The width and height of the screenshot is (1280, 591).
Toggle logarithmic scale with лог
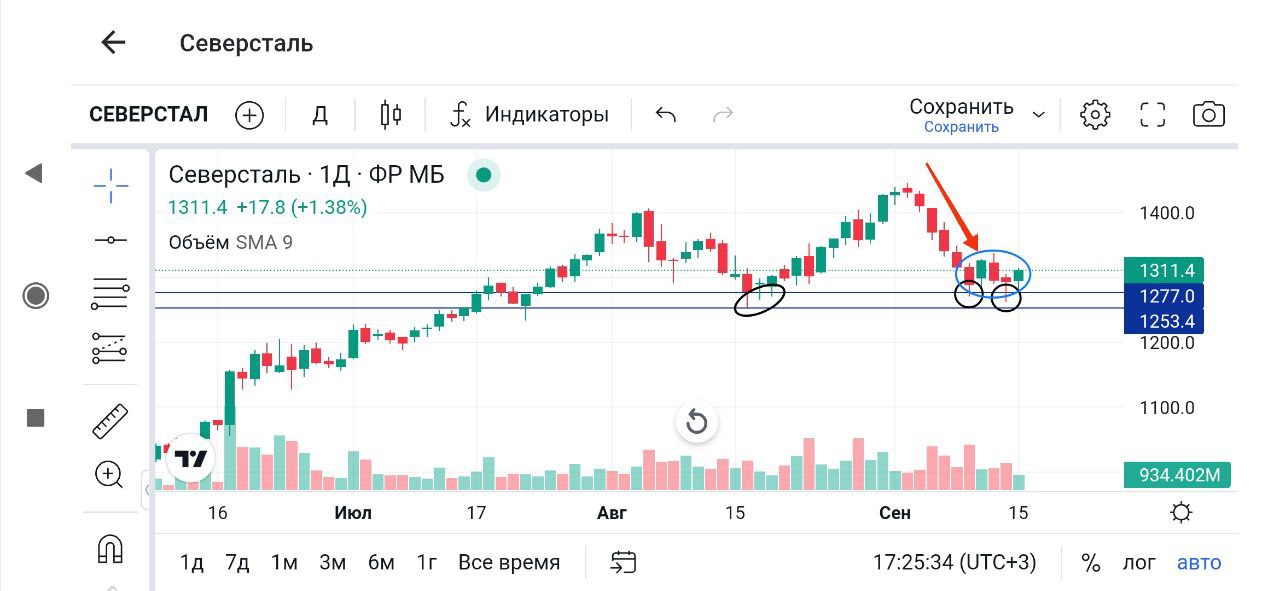1139,562
